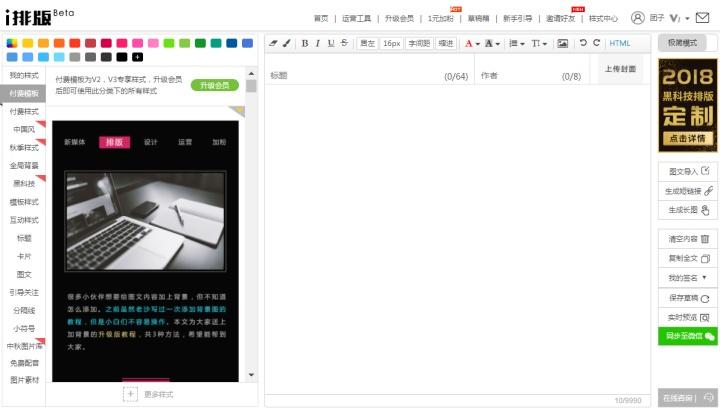This screenshot has height=411, width=720.
Task: Click into the main editor content area
Action: [x=457, y=239]
